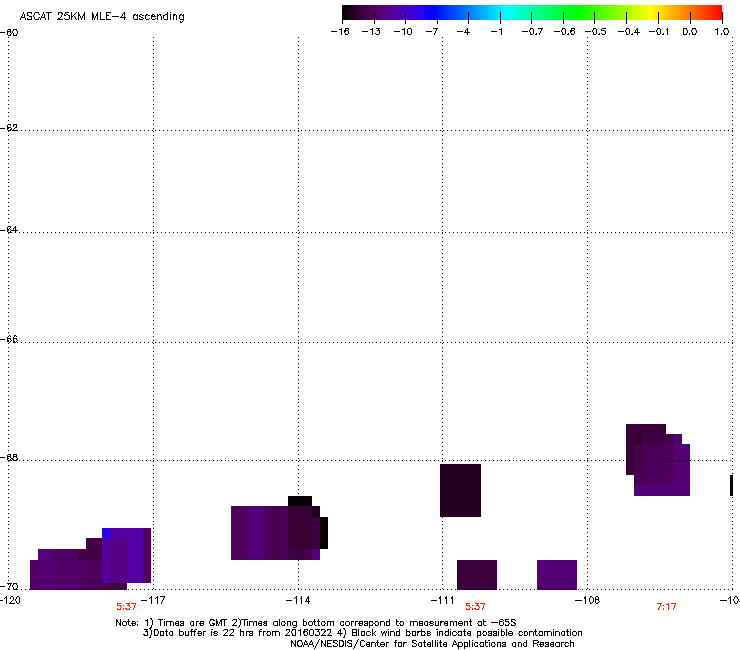Click the dark block at the bottom right of -111
The image size is (740, 650).
click(x=477, y=574)
